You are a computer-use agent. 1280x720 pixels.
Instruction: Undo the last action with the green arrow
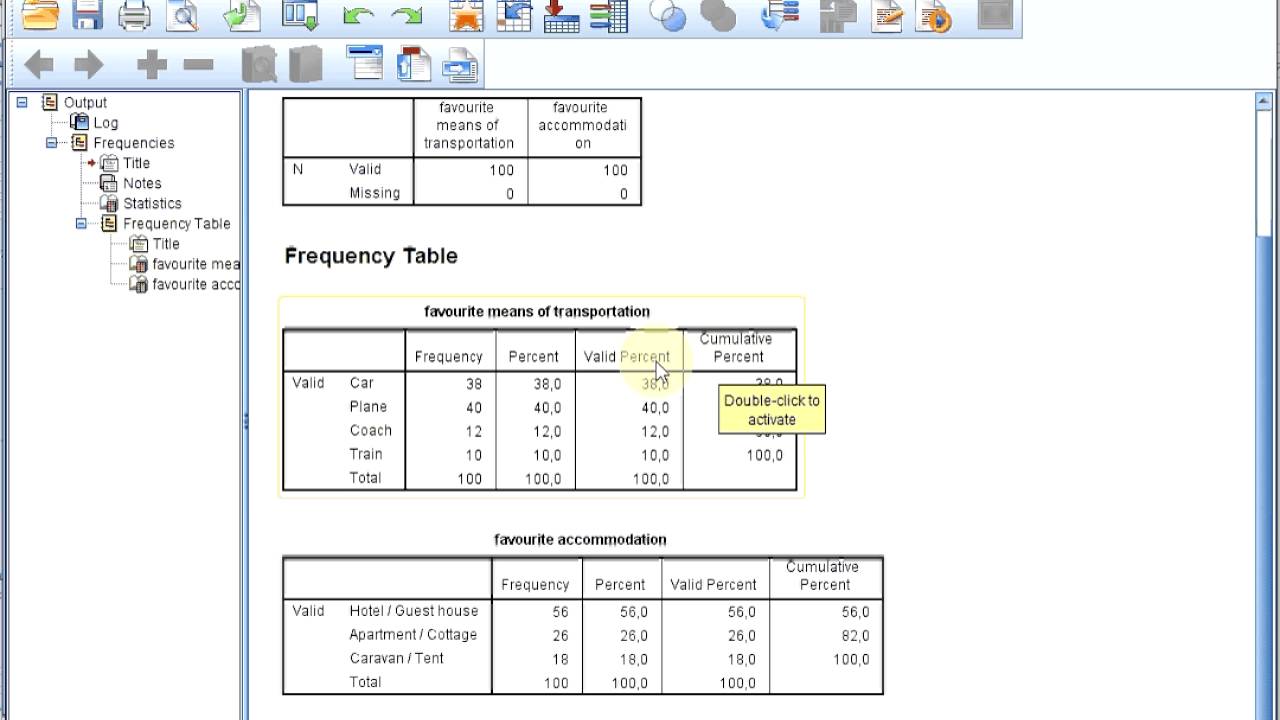(358, 15)
